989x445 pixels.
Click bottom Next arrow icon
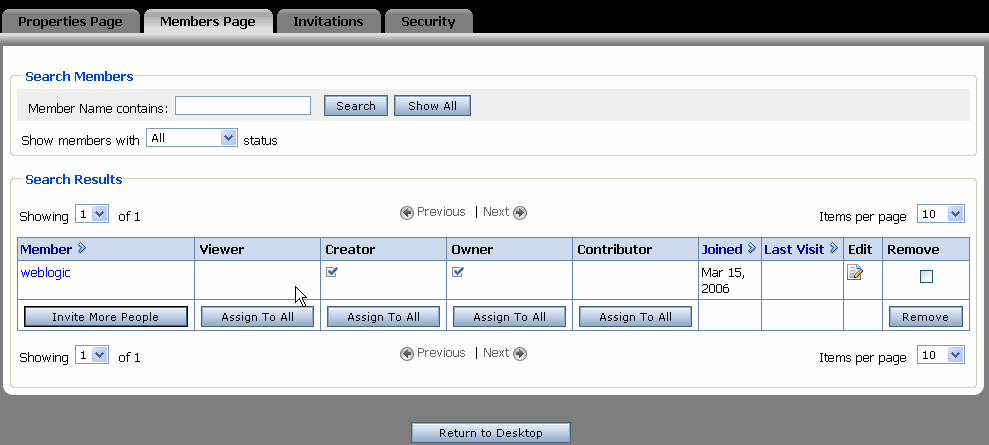pos(520,354)
